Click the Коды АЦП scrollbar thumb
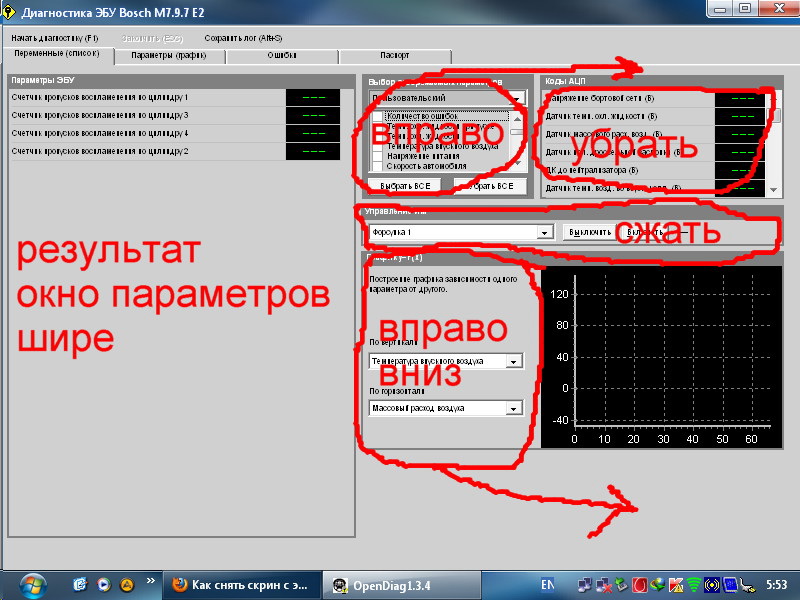800x600 pixels. 775,115
